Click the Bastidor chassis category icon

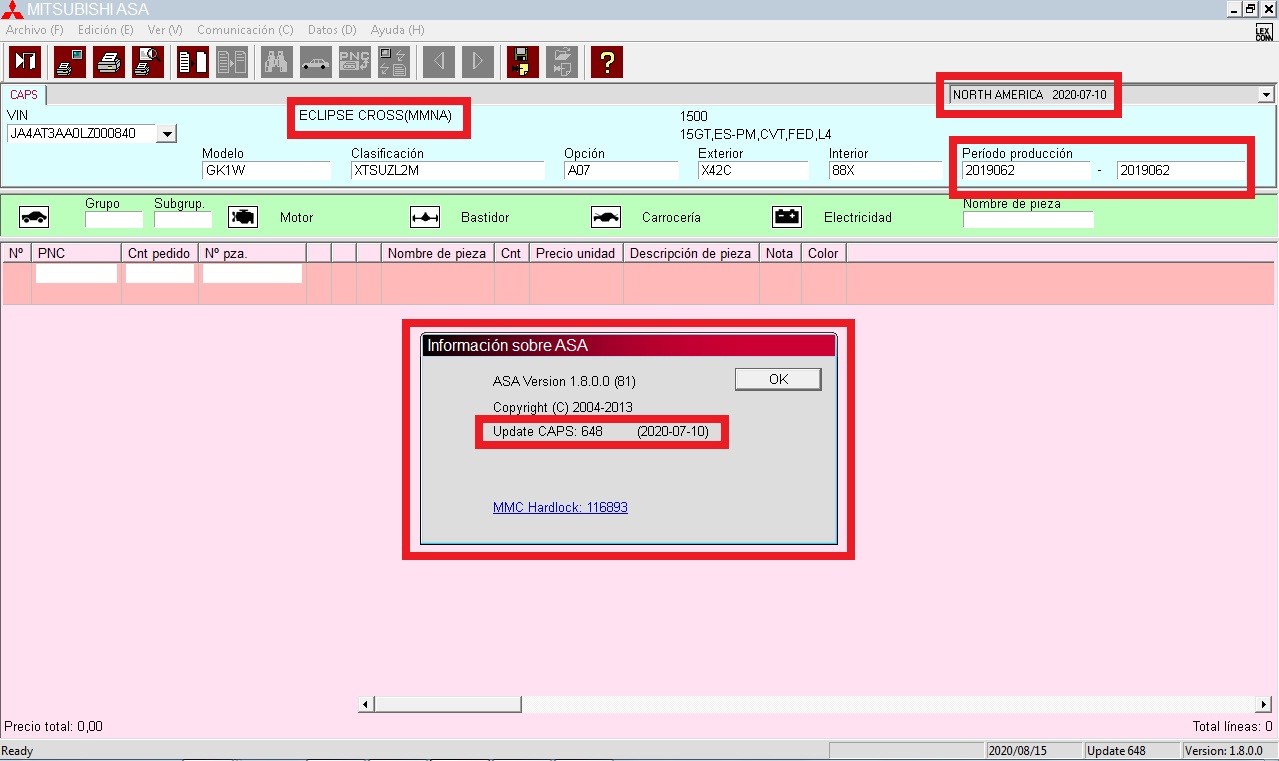point(424,216)
